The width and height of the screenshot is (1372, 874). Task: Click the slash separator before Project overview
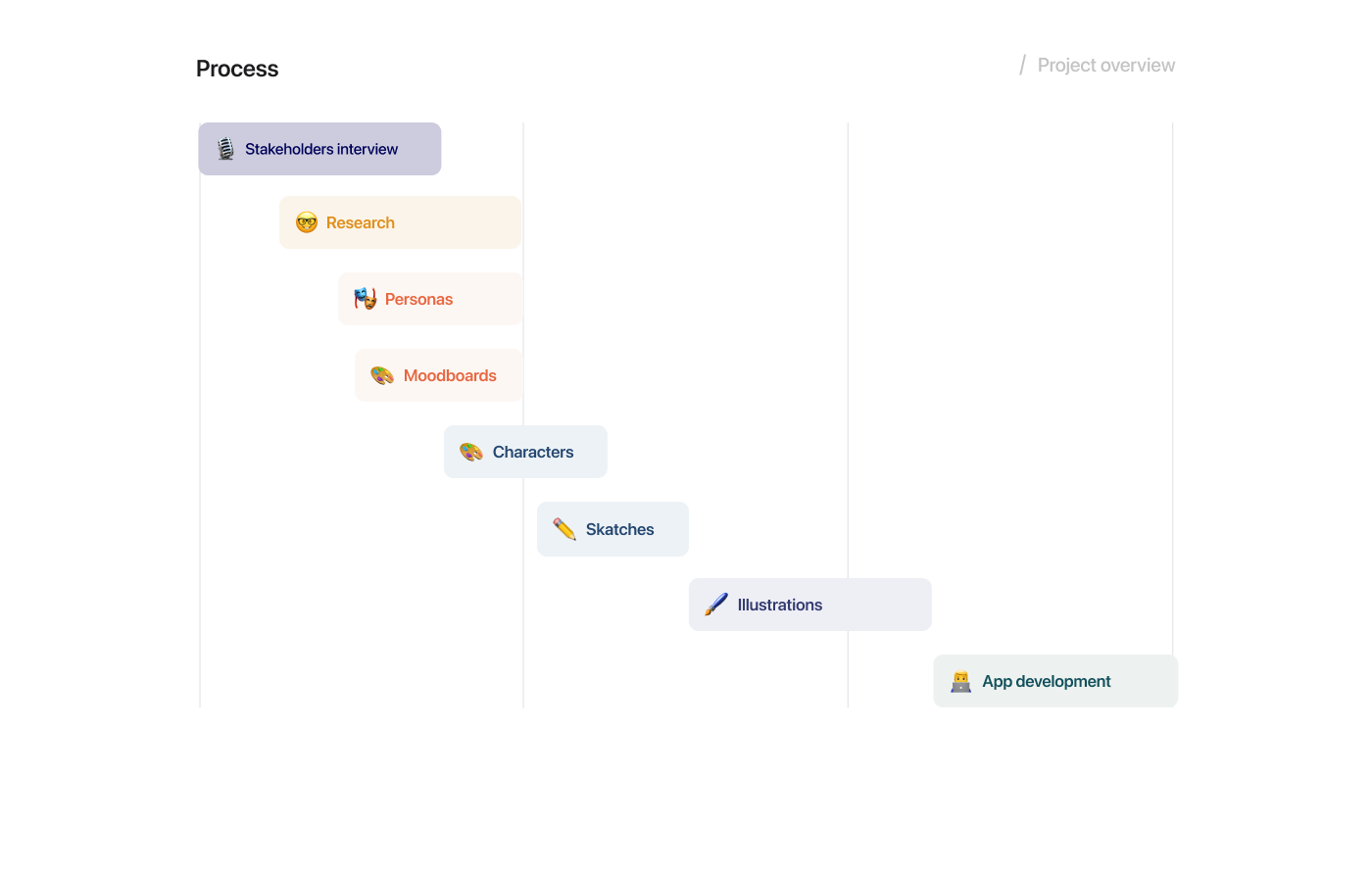pyautogui.click(x=1022, y=66)
